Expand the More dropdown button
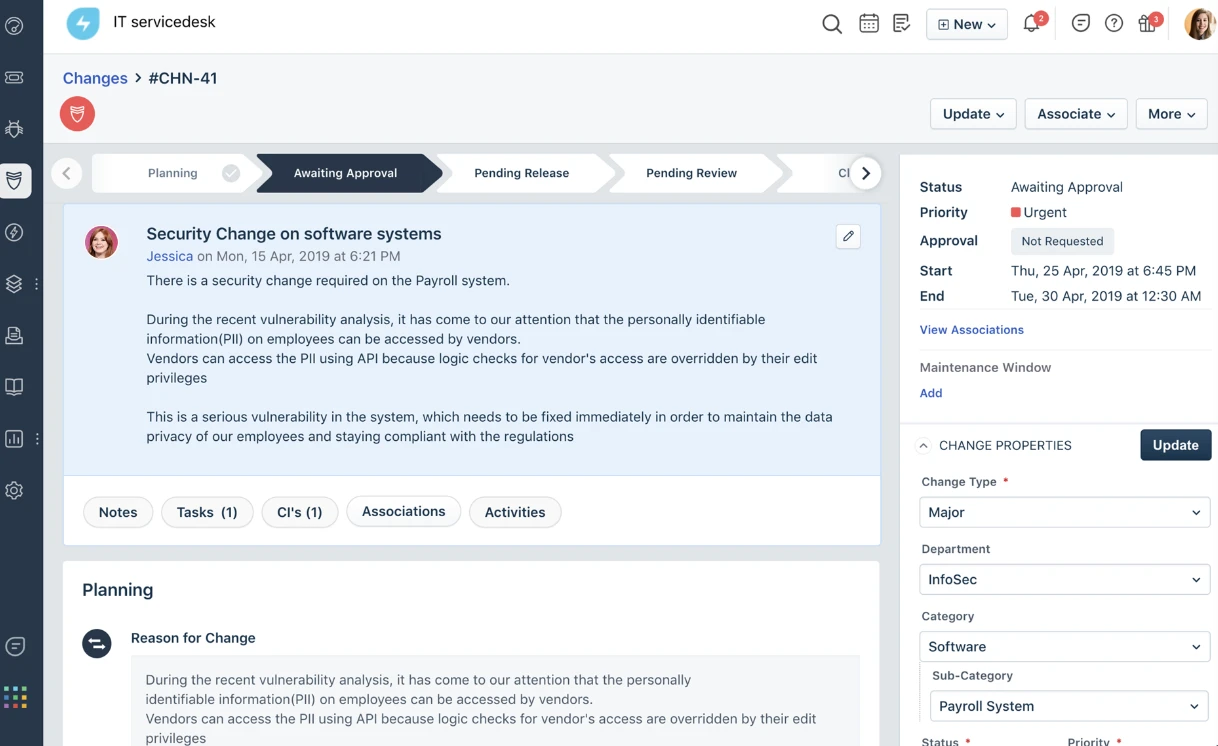1218x746 pixels. pos(1171,114)
